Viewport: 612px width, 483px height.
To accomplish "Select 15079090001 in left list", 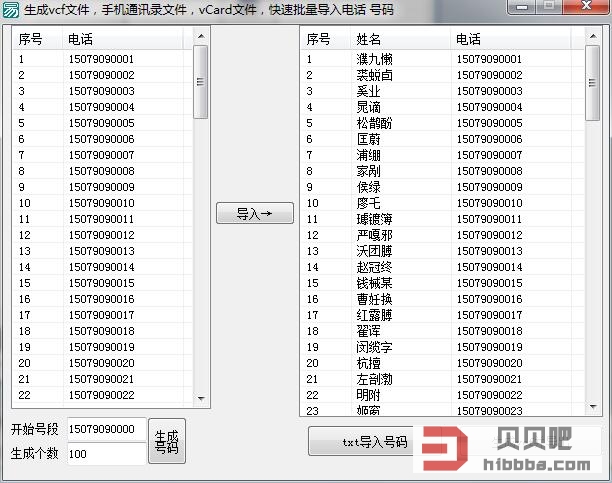I will tap(101, 59).
